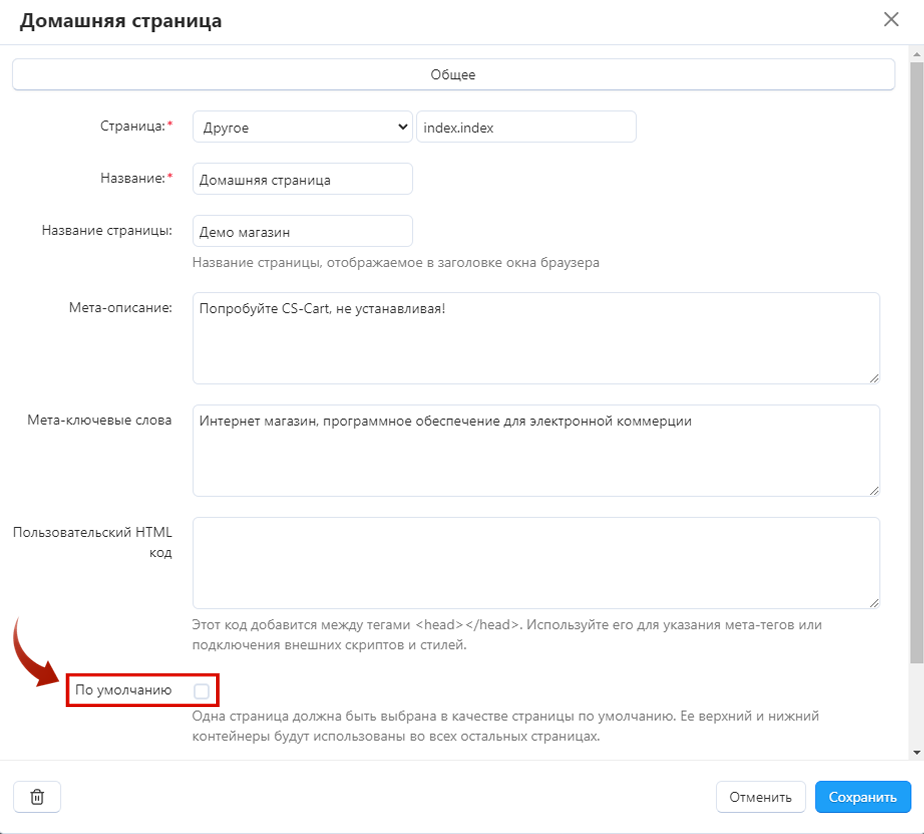The height and width of the screenshot is (834, 924).
Task: Click the Мета-описание textarea resize handle
Action: click(x=874, y=377)
